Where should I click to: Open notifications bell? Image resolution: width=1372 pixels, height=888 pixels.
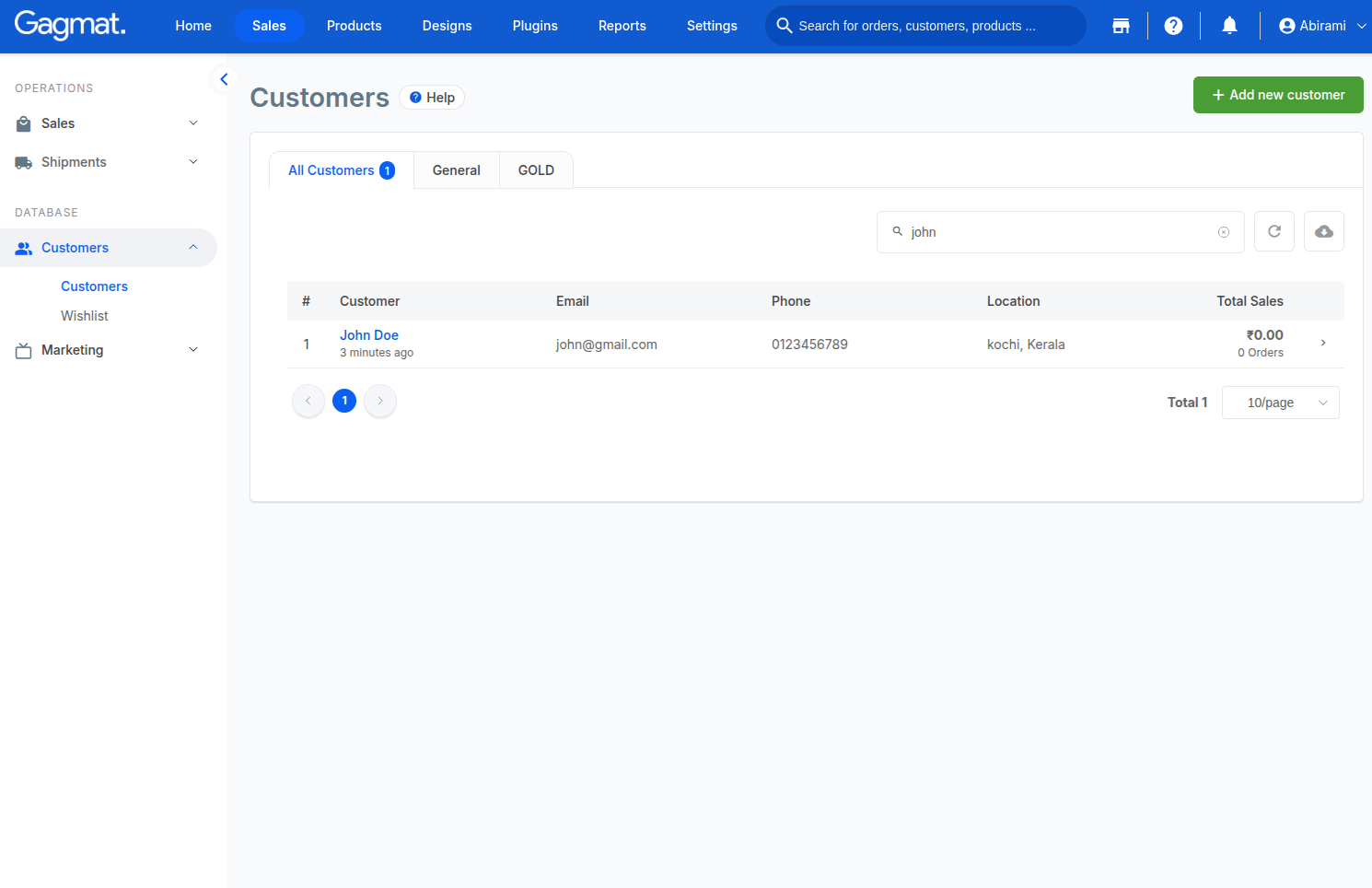pyautogui.click(x=1229, y=26)
